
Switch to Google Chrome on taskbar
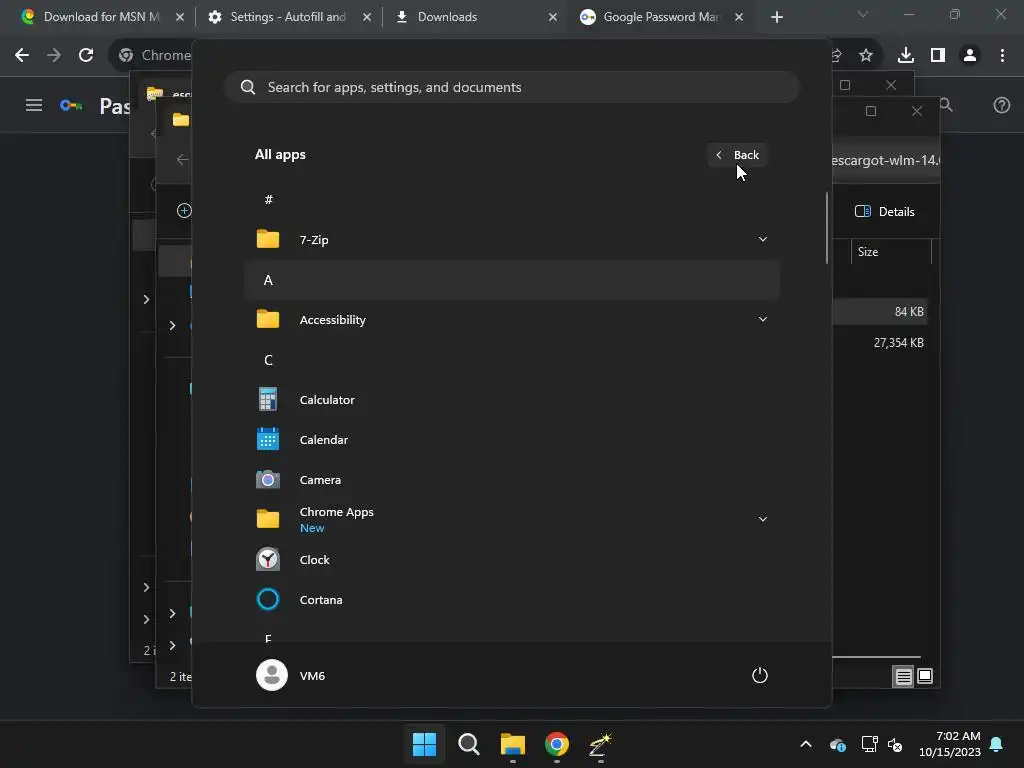tap(556, 744)
